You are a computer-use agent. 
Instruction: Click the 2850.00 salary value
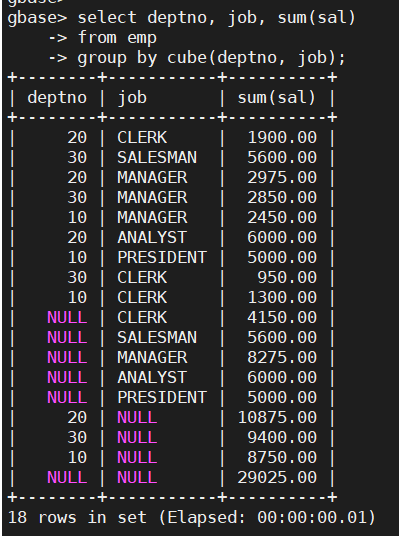coord(282,198)
